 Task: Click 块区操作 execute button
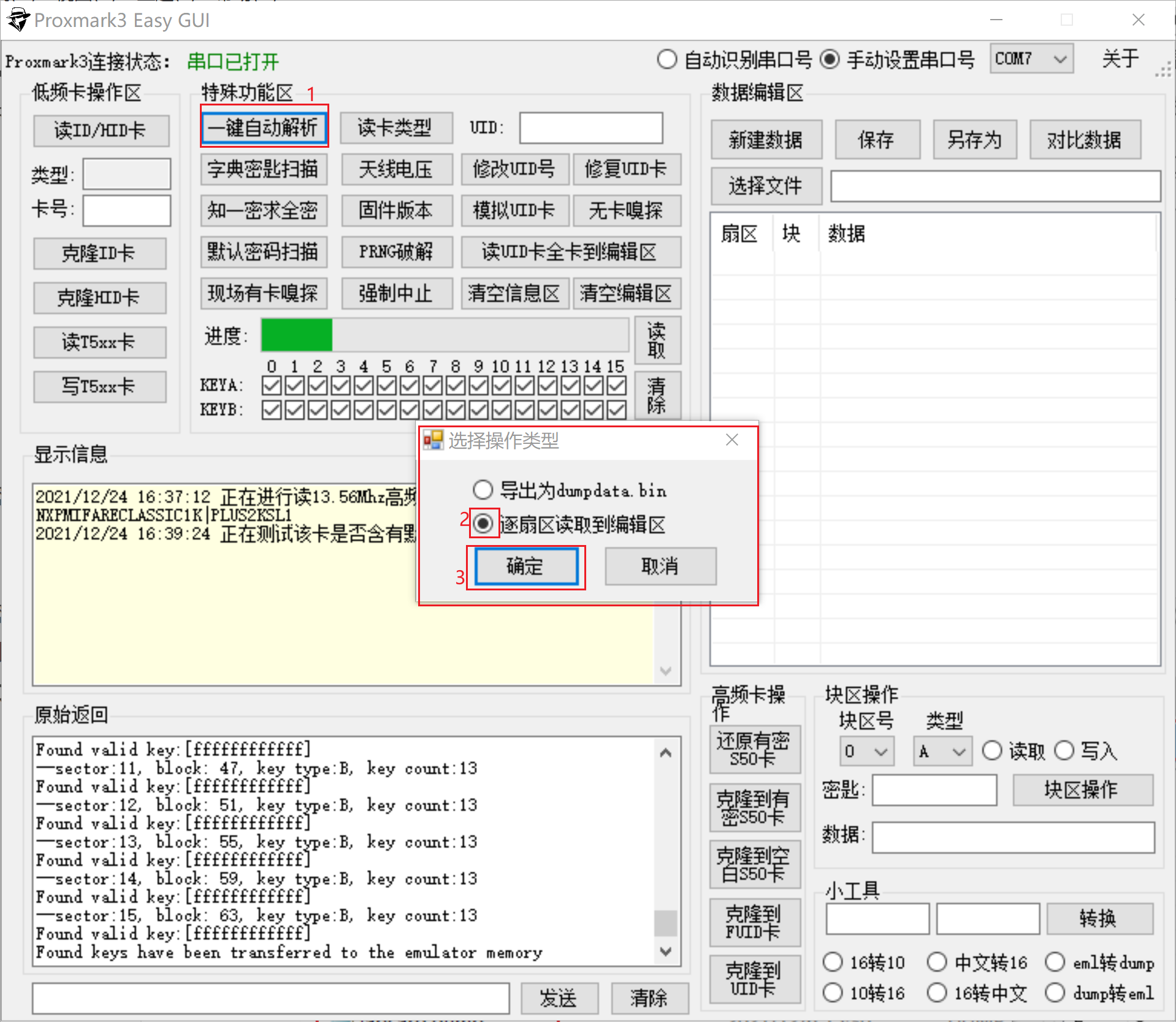coord(1083,790)
